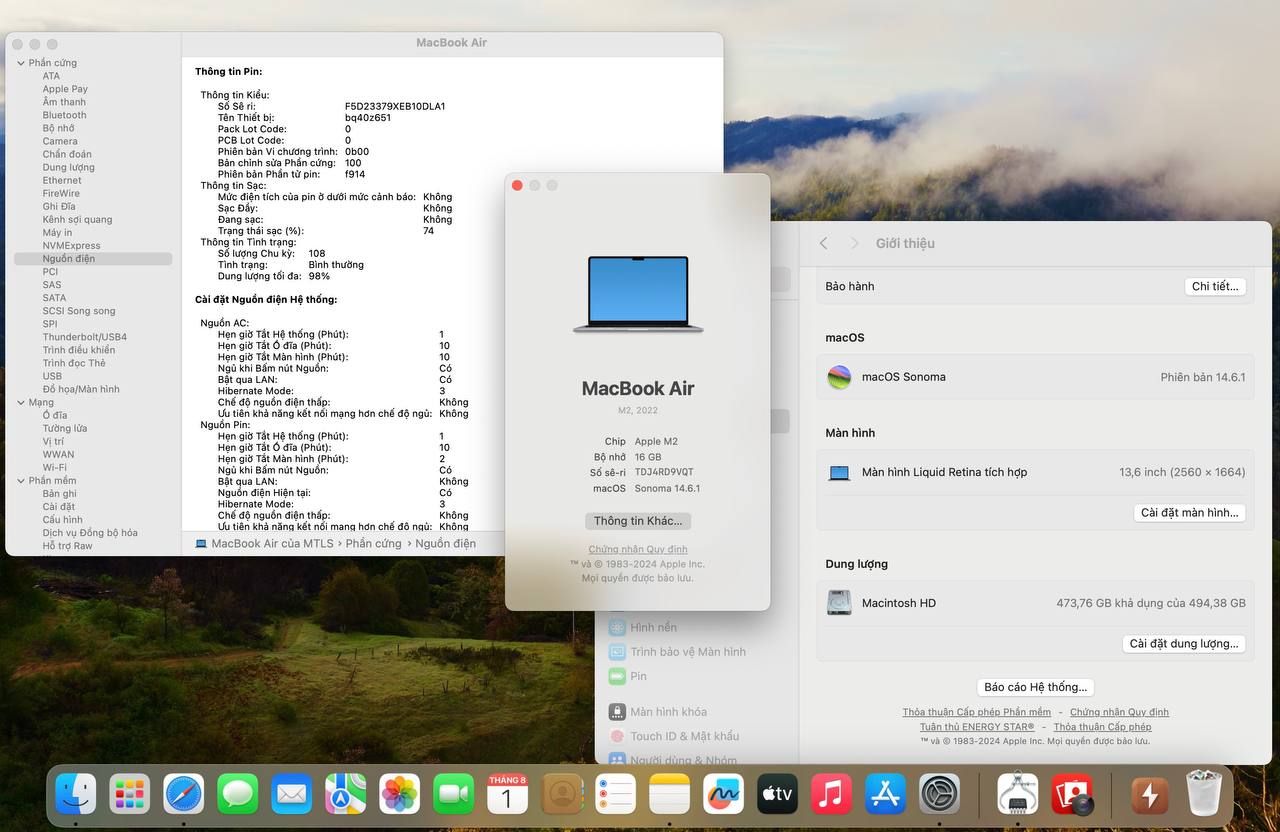1280x832 pixels.
Task: Open the Tuân thủ ENERGY STAR link
Action: [977, 727]
